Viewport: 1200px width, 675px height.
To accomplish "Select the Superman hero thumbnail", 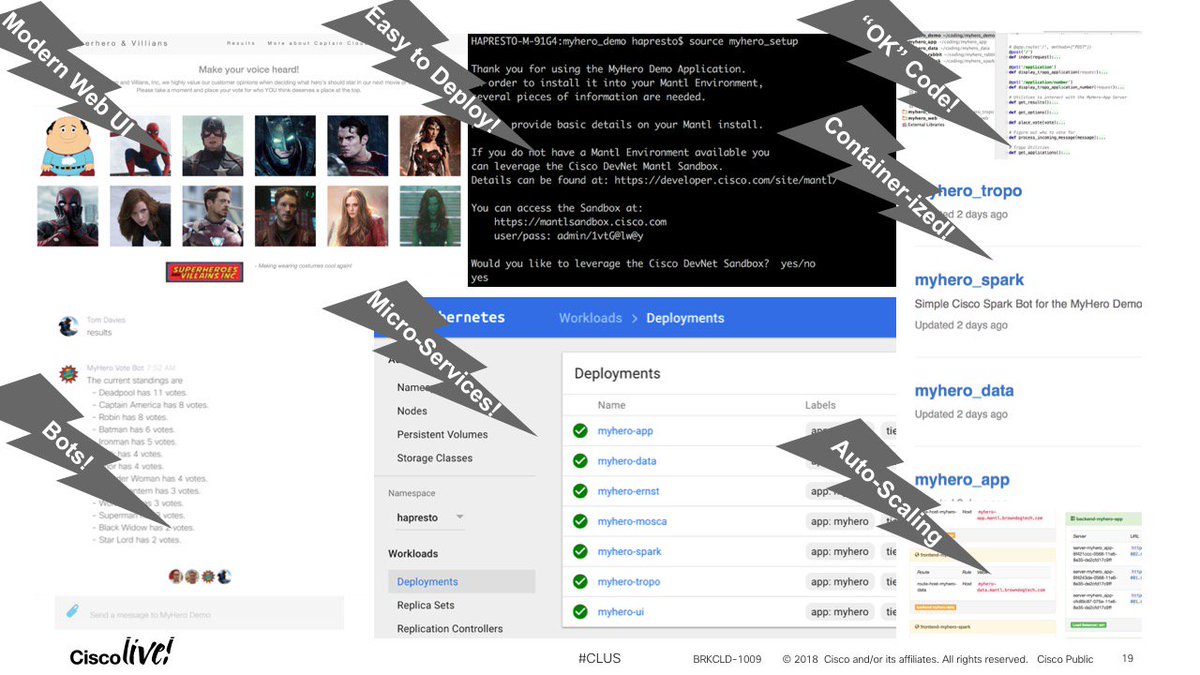I will 357,146.
